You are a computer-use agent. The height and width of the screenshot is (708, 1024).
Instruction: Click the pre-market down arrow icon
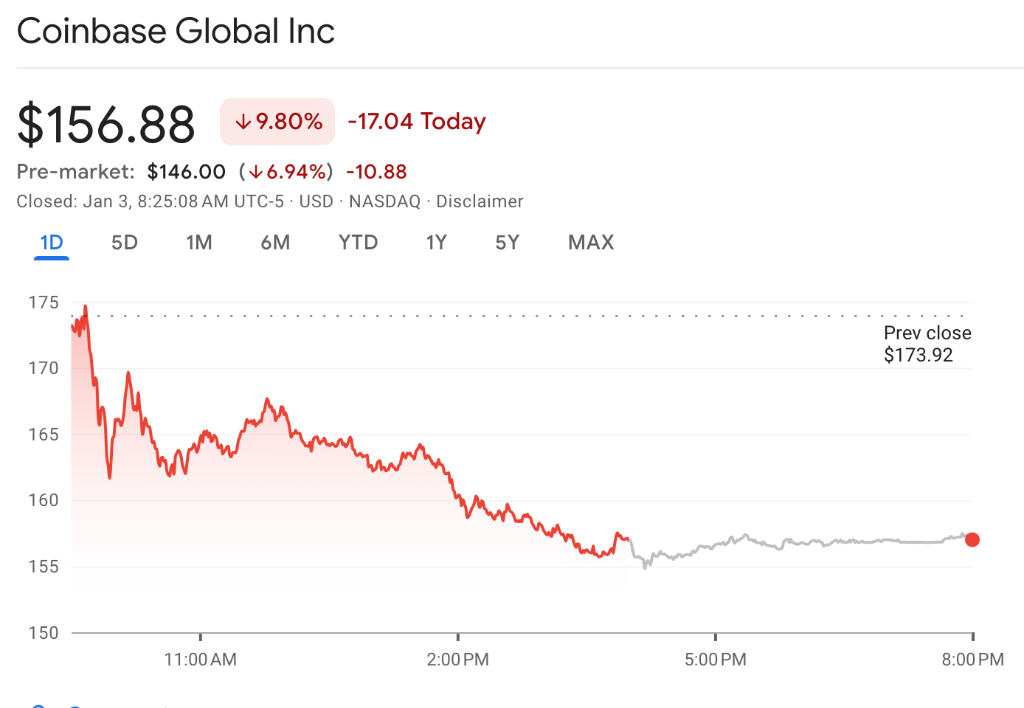click(256, 172)
